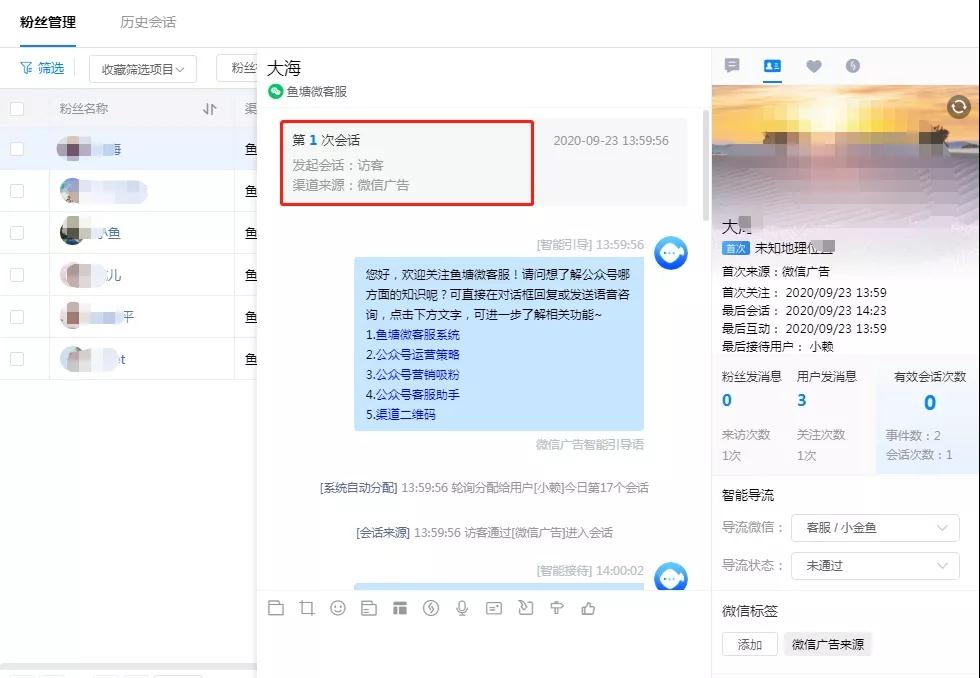Select the screenshot crop tool
The width and height of the screenshot is (980, 678).
pyautogui.click(x=307, y=608)
